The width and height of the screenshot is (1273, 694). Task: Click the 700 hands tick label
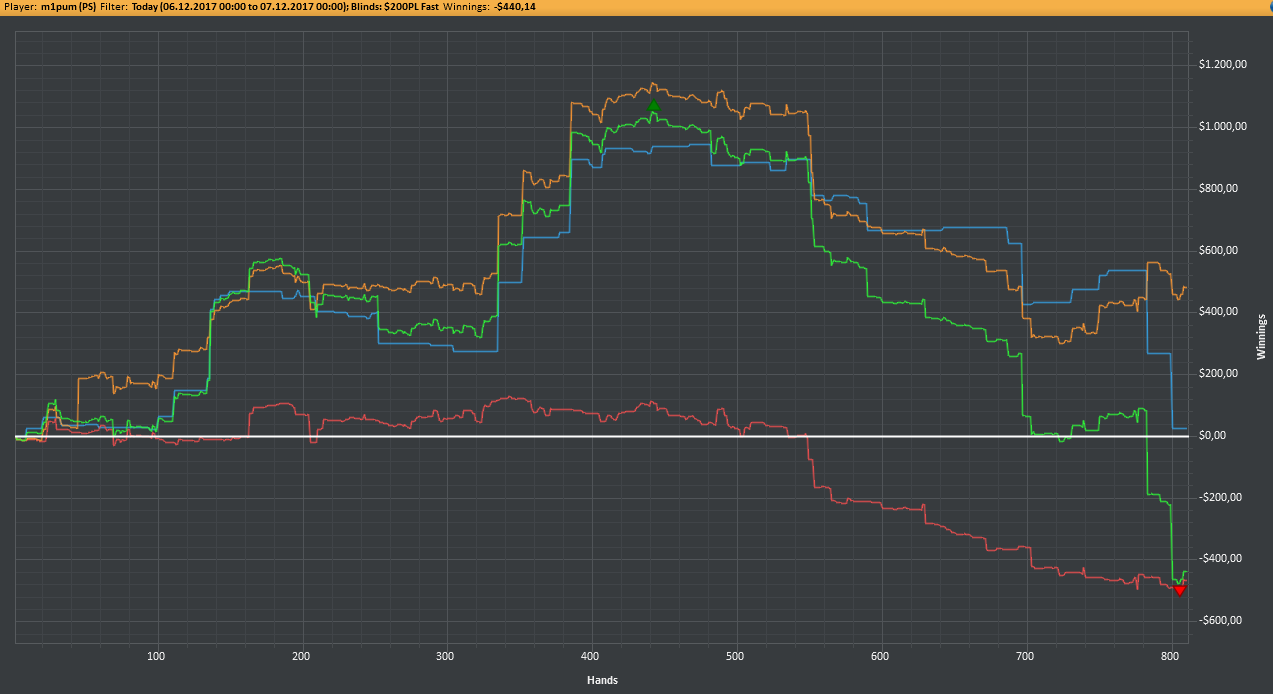coord(1026,656)
